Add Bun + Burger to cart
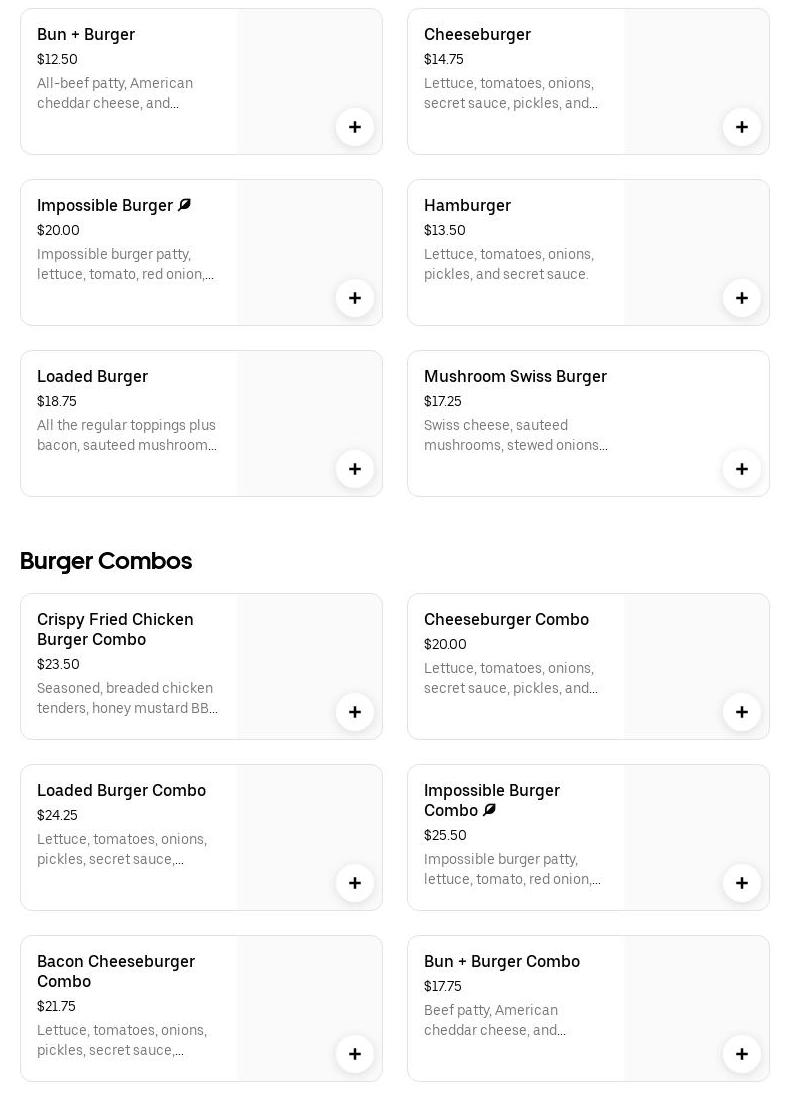 [x=355, y=127]
